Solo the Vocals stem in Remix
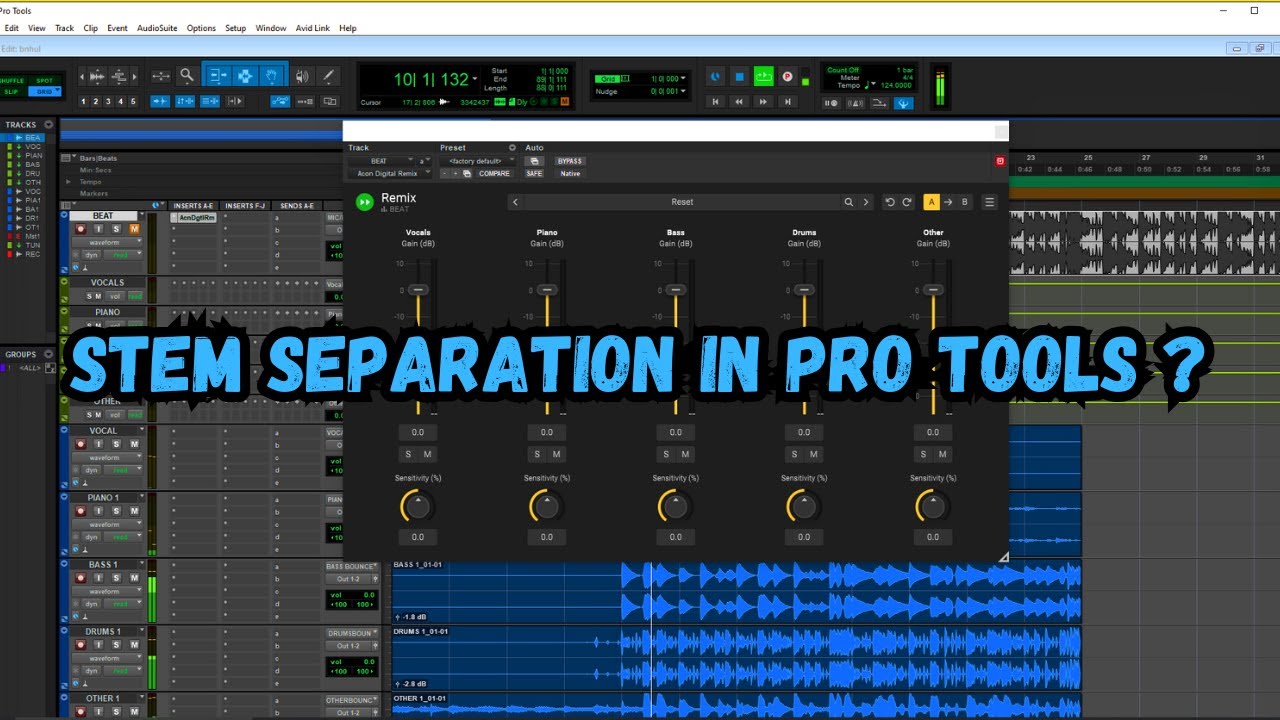The image size is (1280, 720). (408, 454)
